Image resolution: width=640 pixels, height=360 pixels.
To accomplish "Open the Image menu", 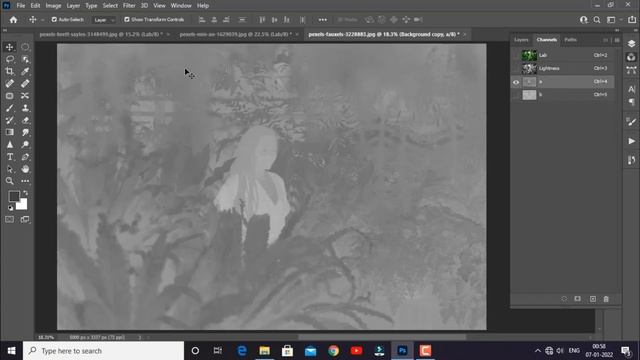I will coord(53,6).
